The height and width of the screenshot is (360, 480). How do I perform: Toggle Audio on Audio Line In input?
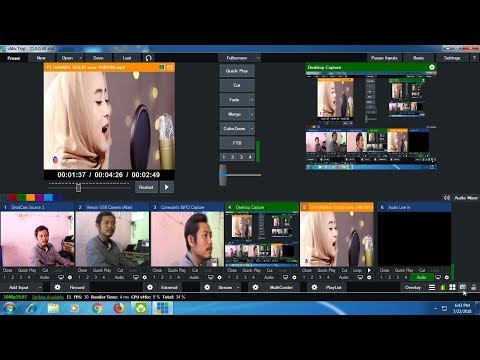click(x=421, y=277)
